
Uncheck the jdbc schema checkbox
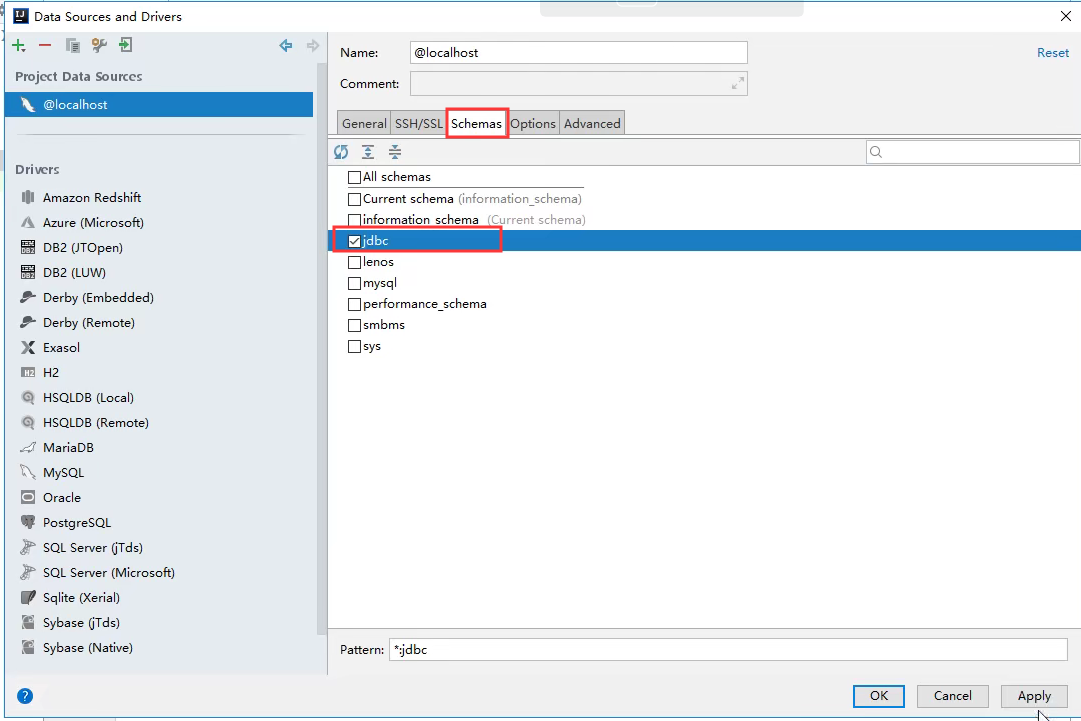coord(354,241)
